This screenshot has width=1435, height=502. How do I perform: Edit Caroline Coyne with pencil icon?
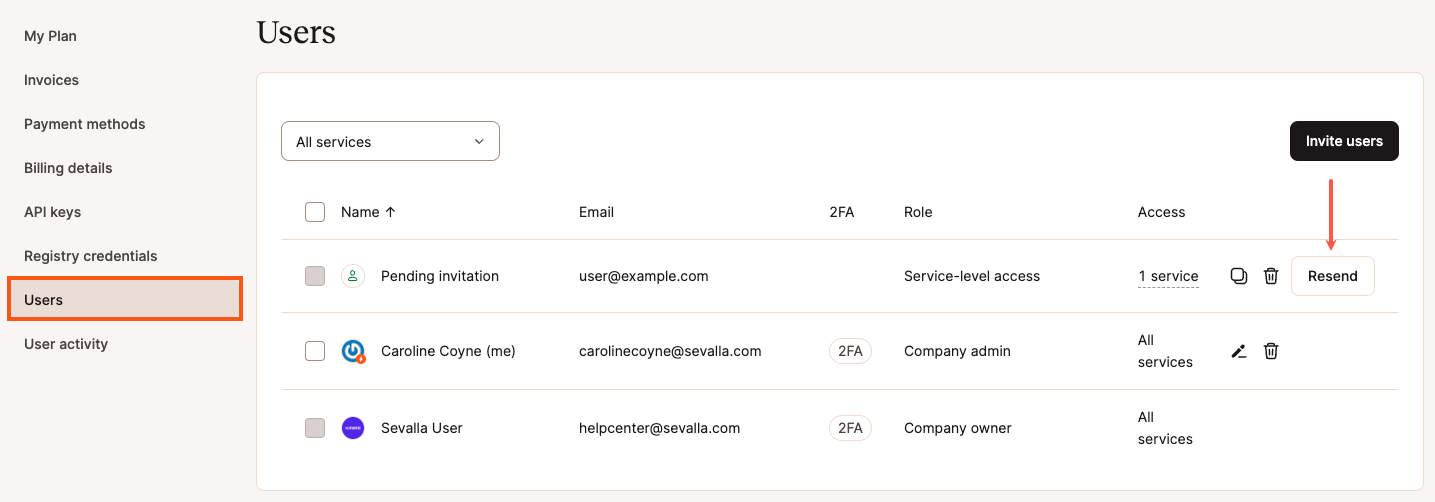[1238, 351]
